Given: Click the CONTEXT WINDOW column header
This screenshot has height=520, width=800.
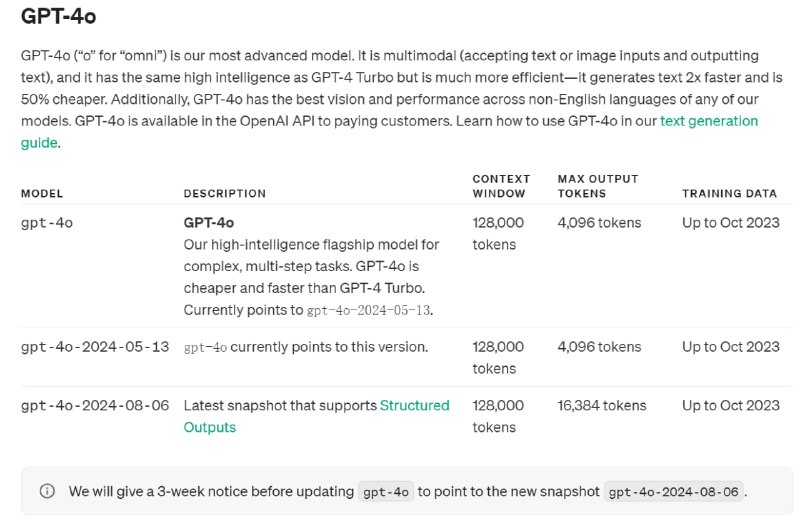Looking at the screenshot, I should [x=501, y=186].
